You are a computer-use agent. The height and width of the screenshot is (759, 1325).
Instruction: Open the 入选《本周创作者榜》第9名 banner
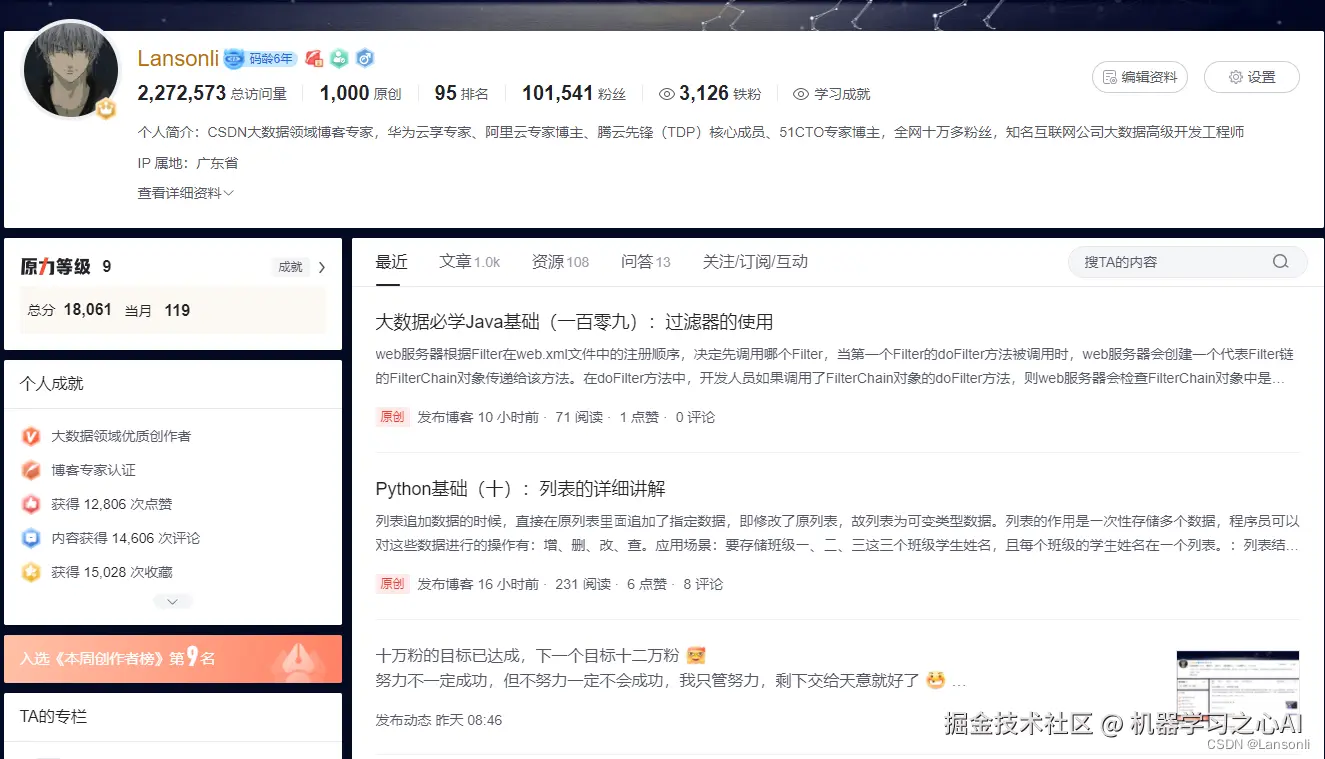pos(173,659)
